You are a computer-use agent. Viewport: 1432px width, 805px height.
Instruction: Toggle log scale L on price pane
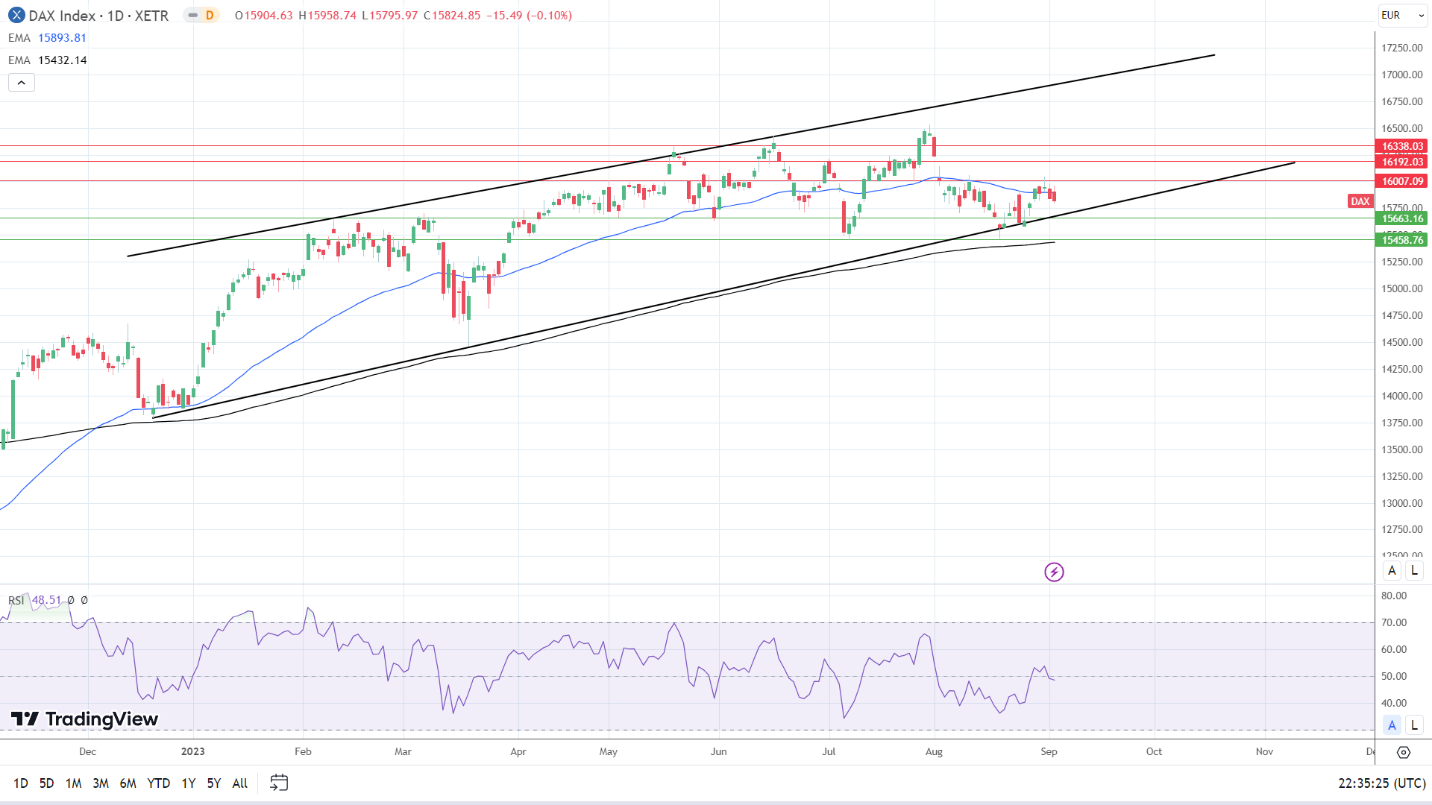coord(1414,571)
